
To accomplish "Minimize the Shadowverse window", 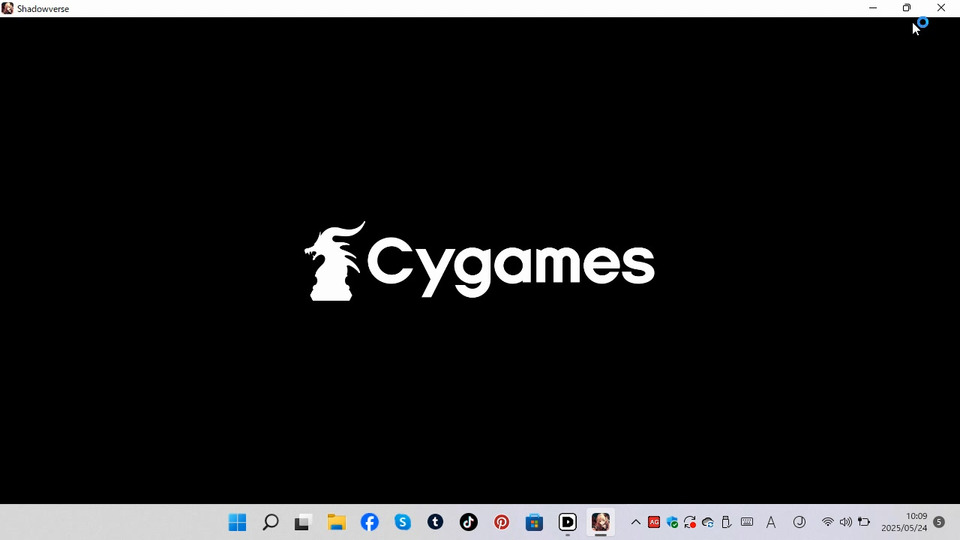I will (873, 8).
